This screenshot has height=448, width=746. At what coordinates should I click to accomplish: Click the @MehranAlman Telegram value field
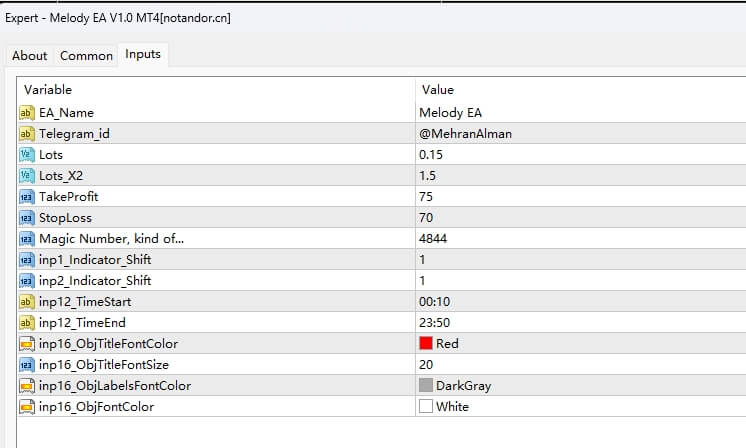point(581,134)
